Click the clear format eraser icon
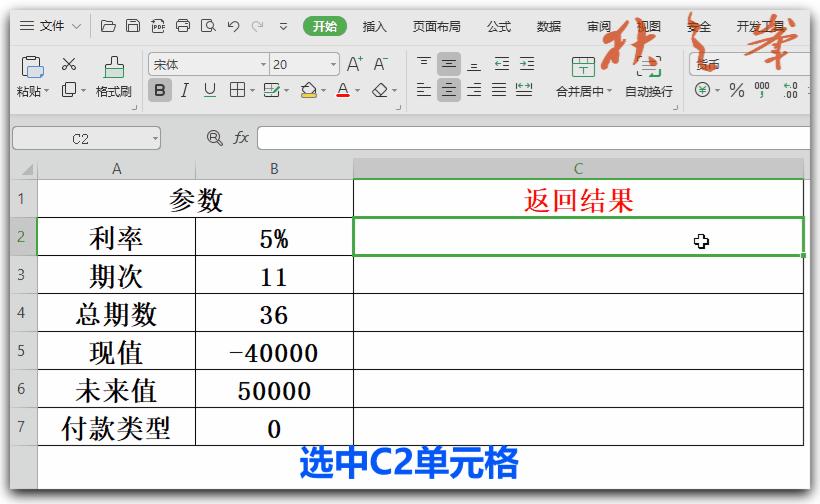820x504 pixels. coord(380,90)
